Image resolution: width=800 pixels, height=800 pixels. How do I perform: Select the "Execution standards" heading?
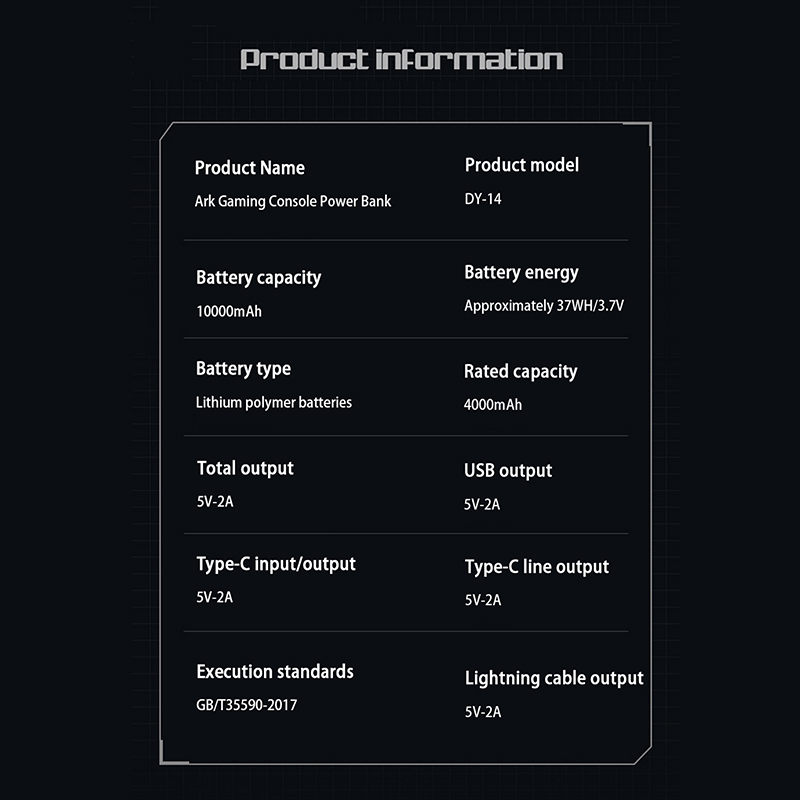[274, 672]
